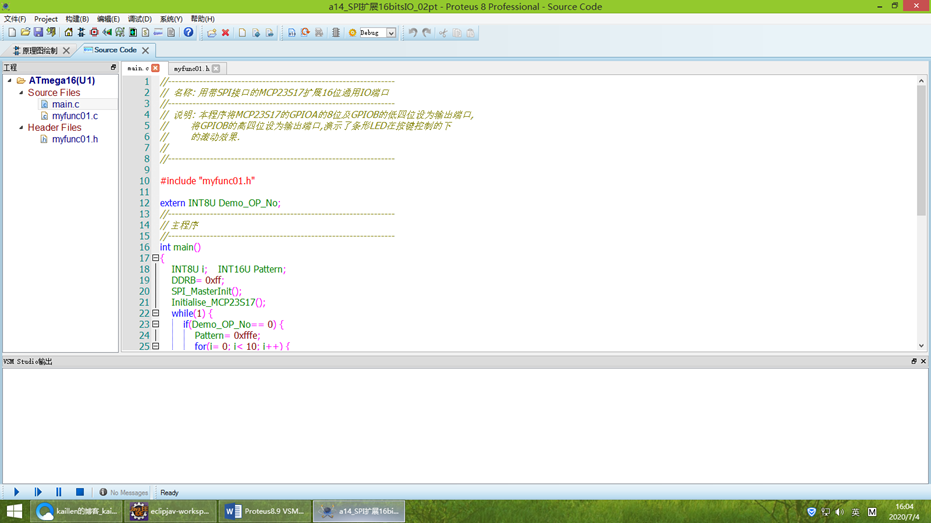Undock the 工程 project panel

113,68
